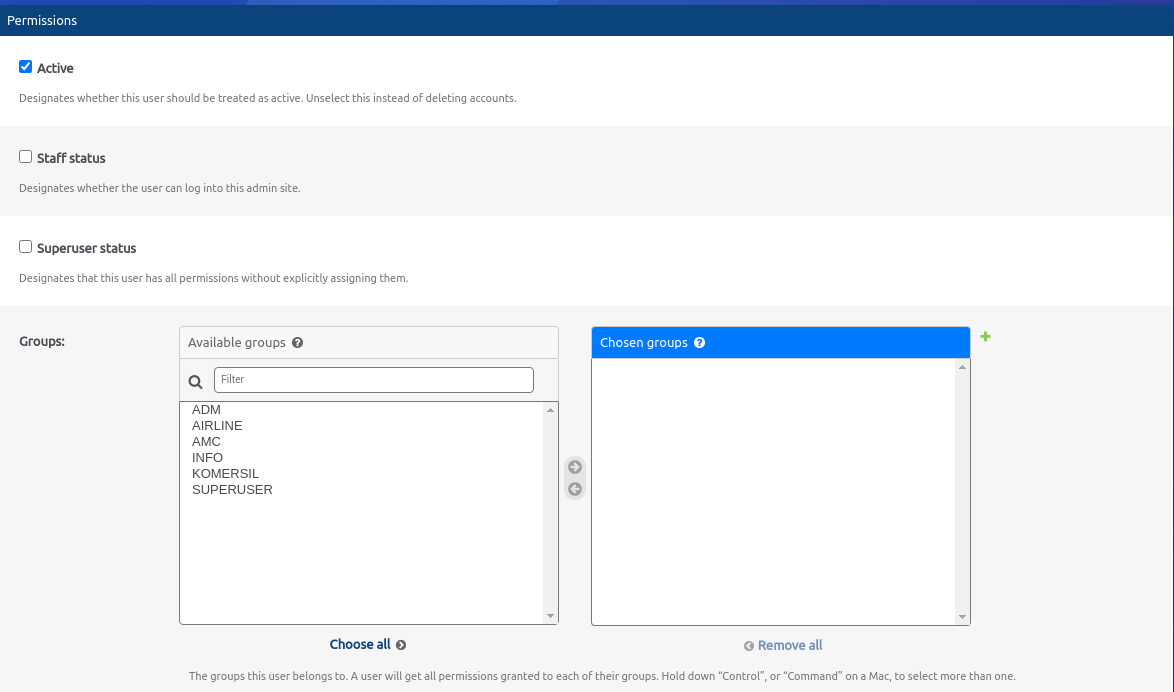Pick the AMC group from list

[206, 442]
